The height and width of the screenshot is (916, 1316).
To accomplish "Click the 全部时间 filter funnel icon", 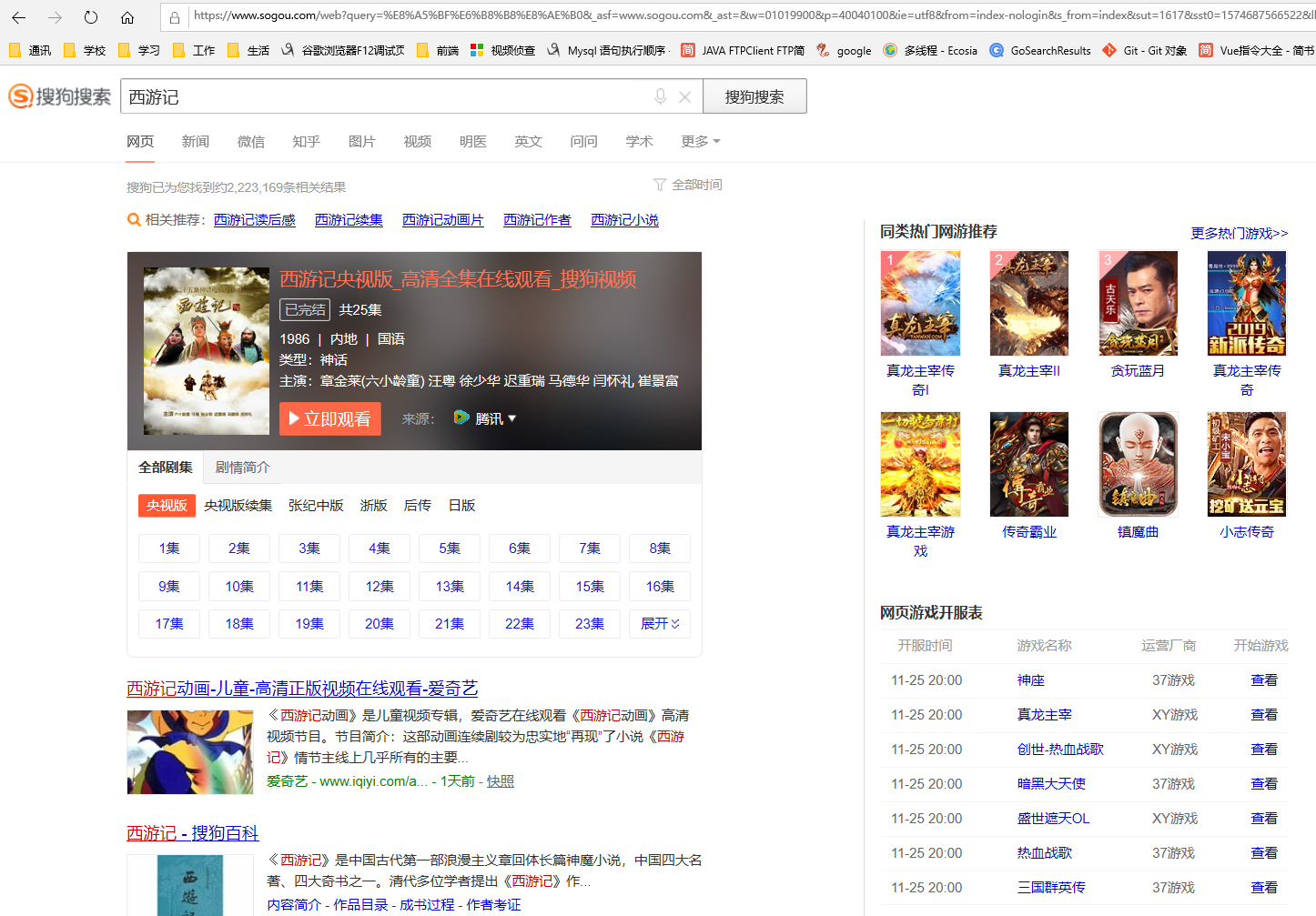I will click(660, 185).
